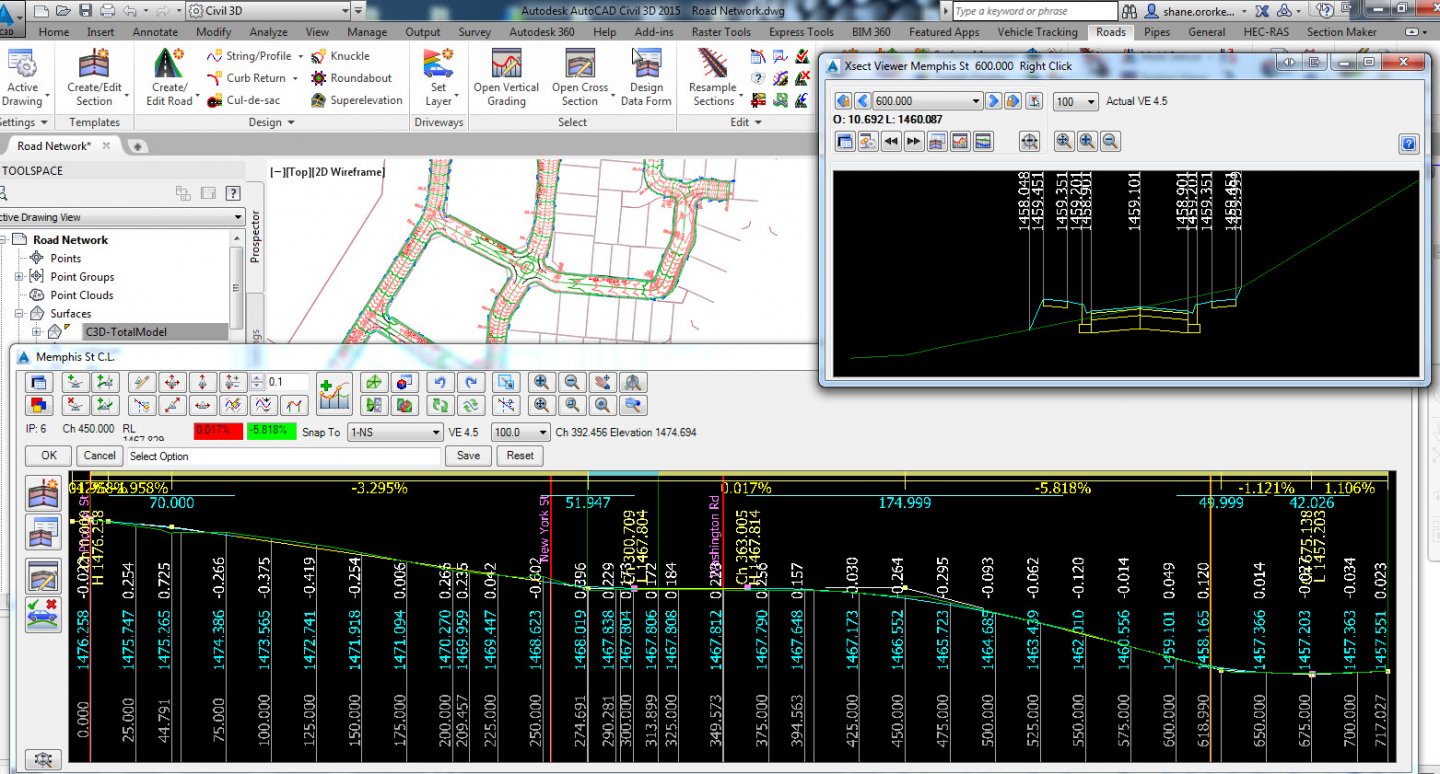Start the Cul-de-sac tool
The height and width of the screenshot is (774, 1440).
tap(243, 100)
